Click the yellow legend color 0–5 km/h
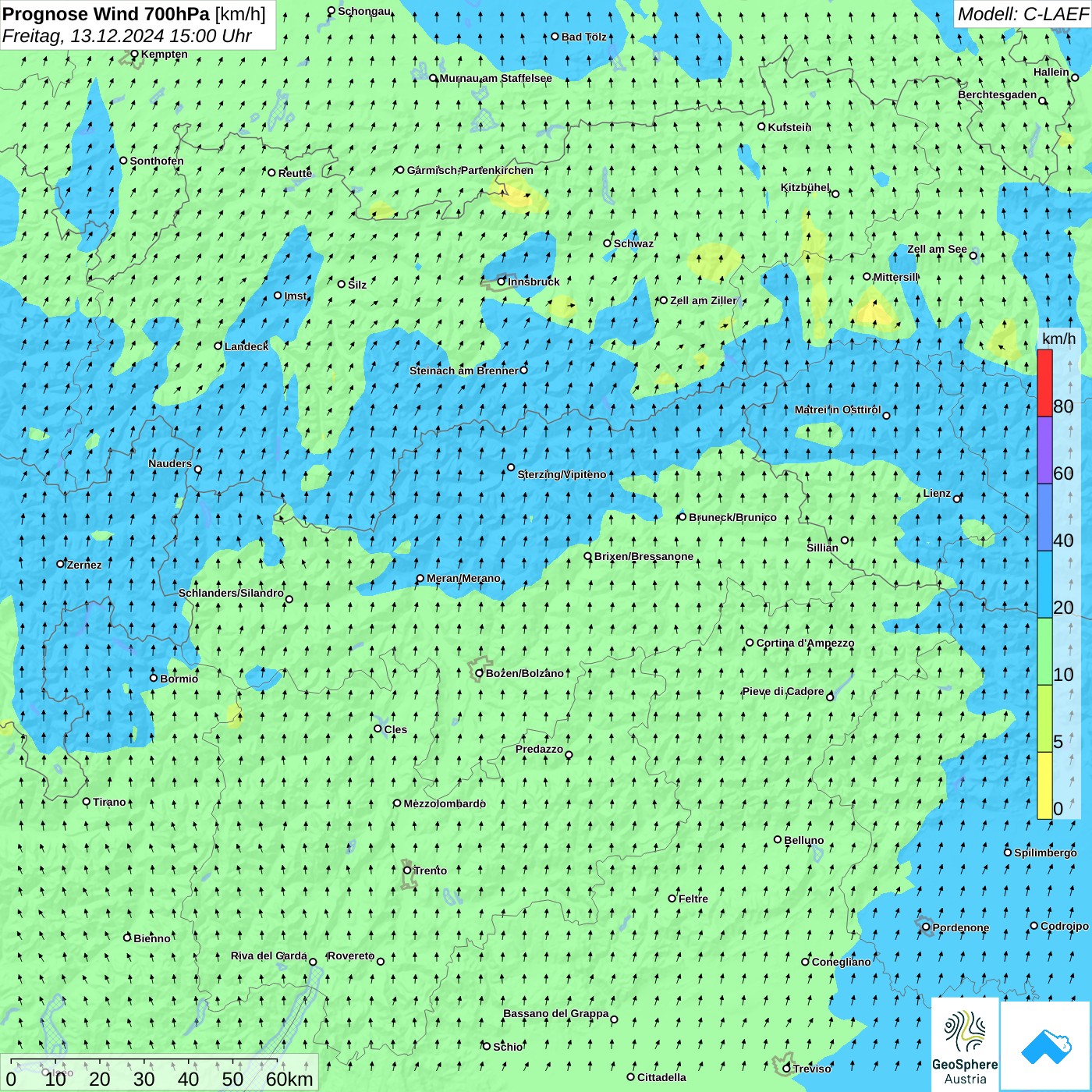The height and width of the screenshot is (1092, 1092). click(x=1044, y=785)
